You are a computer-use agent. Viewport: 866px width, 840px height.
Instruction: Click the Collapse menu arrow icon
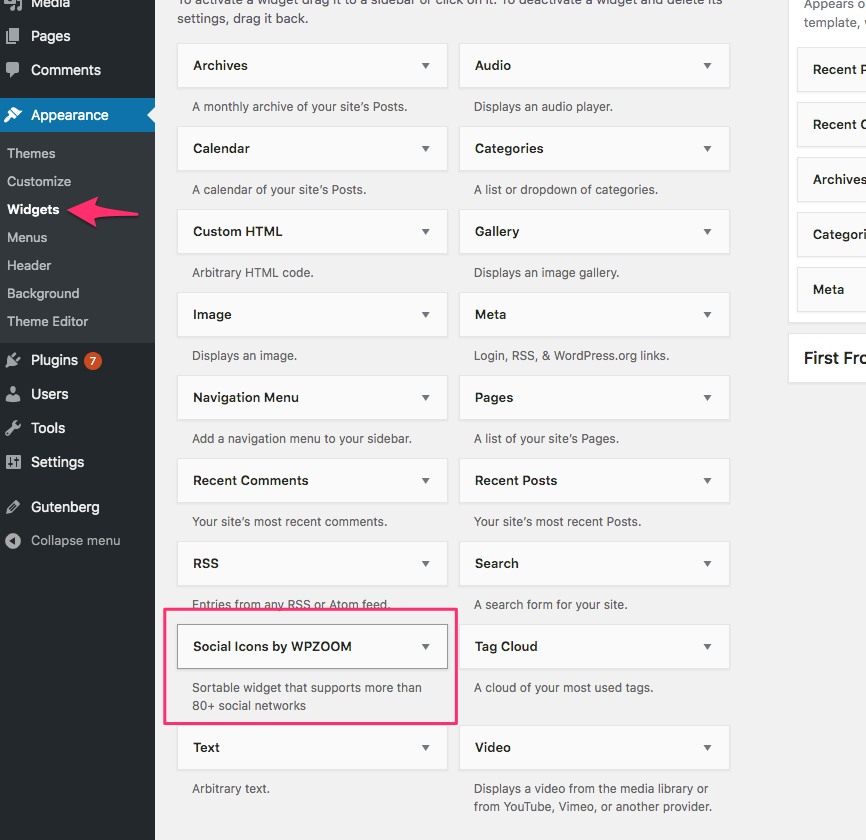[13, 541]
